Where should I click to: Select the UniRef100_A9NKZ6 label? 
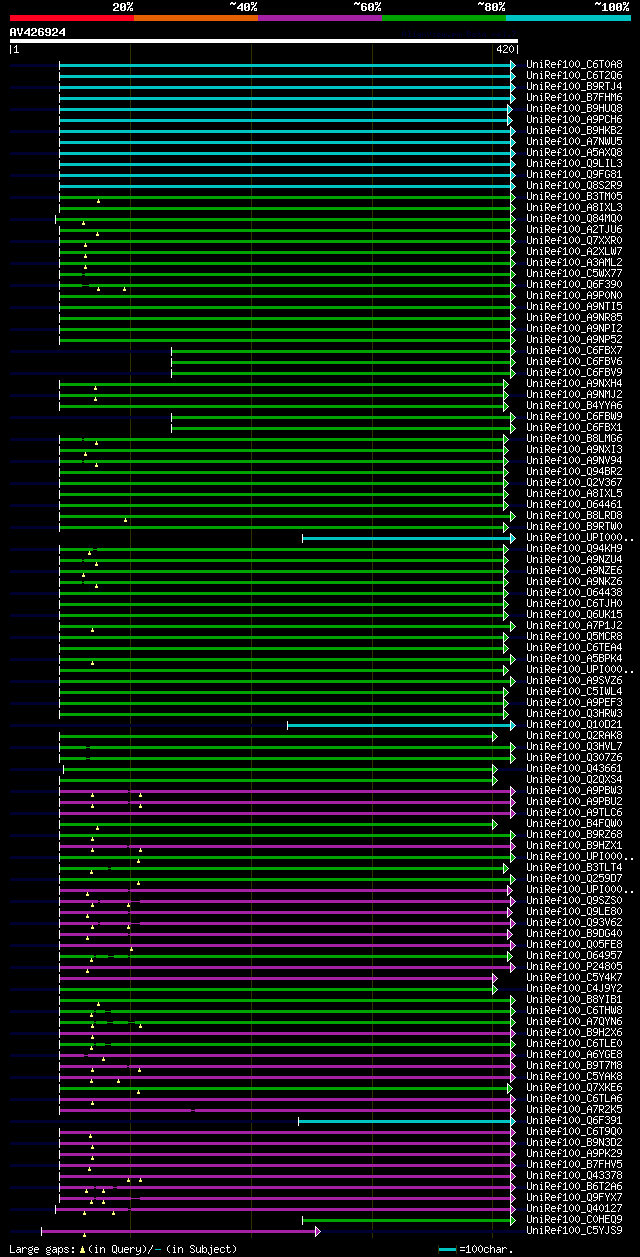[x=574, y=581]
